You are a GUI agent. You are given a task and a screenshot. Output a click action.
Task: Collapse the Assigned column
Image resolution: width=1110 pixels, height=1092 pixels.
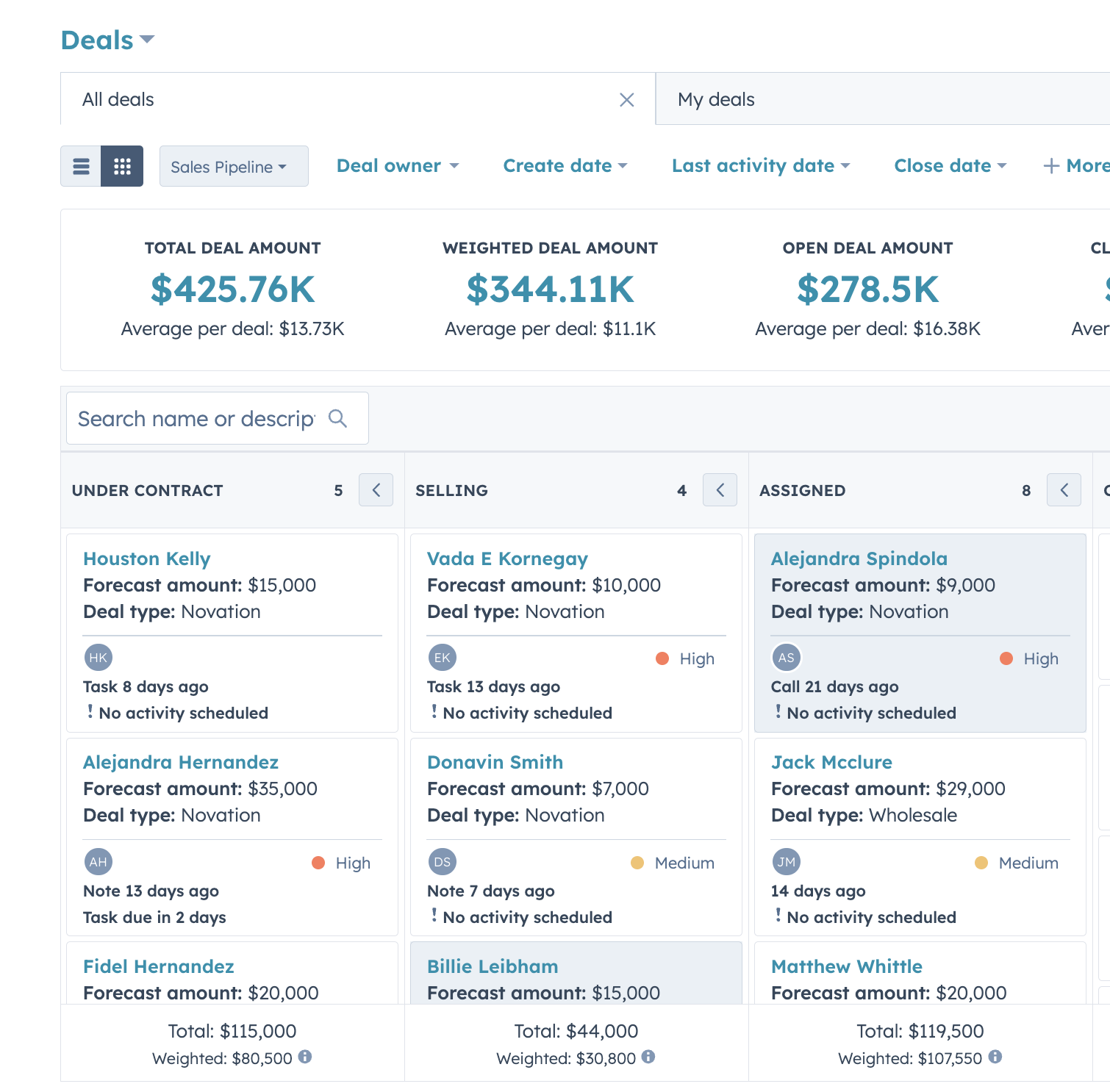(1064, 490)
